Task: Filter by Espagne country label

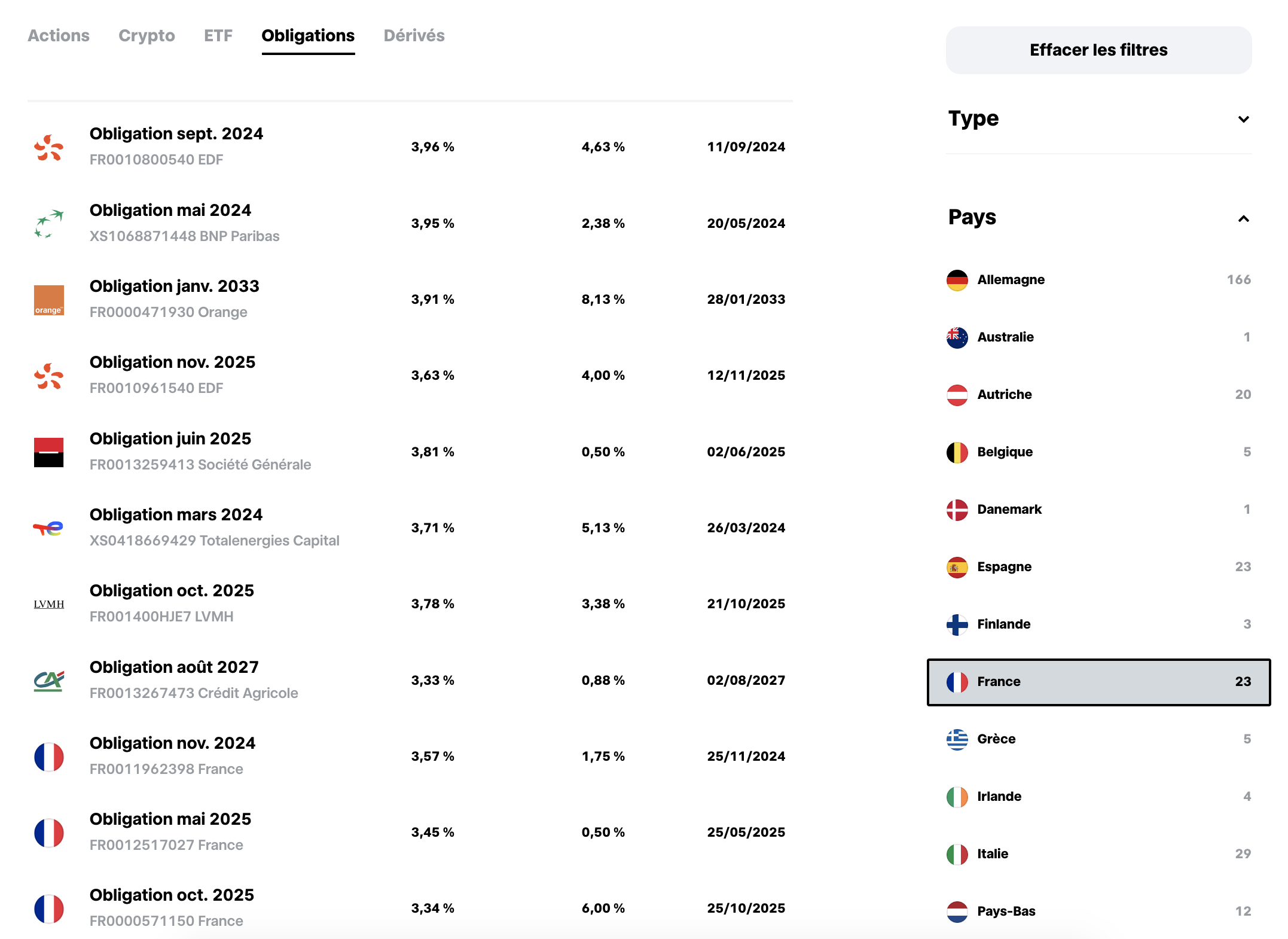Action: [1004, 567]
